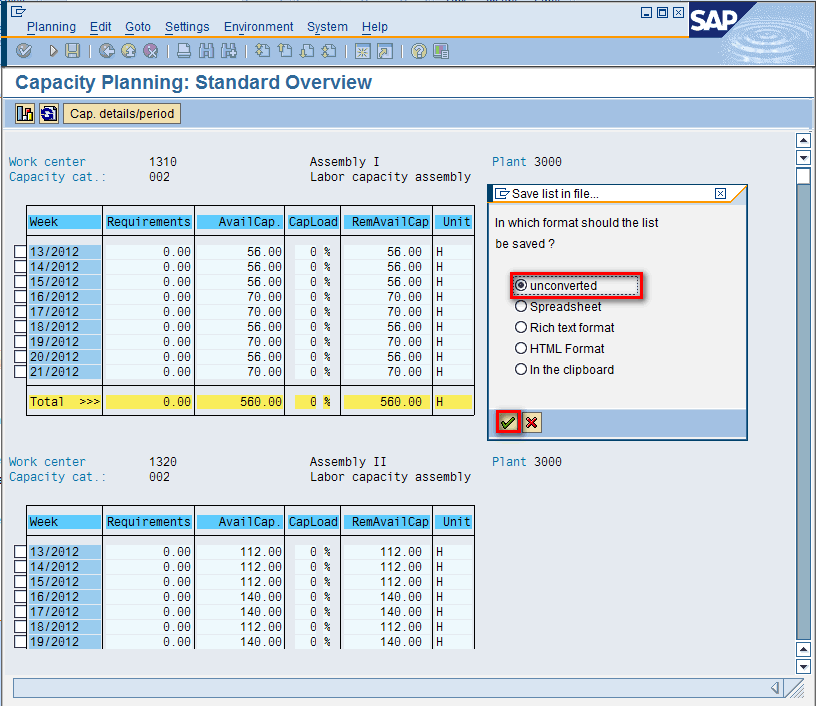Select the Rich text format option
This screenshot has width=816, height=706.
(521, 328)
